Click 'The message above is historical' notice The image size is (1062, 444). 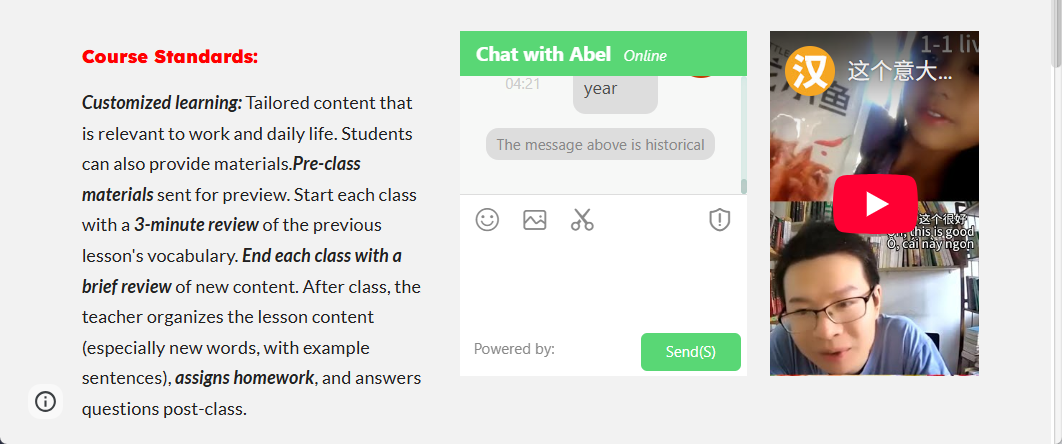pyautogui.click(x=600, y=144)
